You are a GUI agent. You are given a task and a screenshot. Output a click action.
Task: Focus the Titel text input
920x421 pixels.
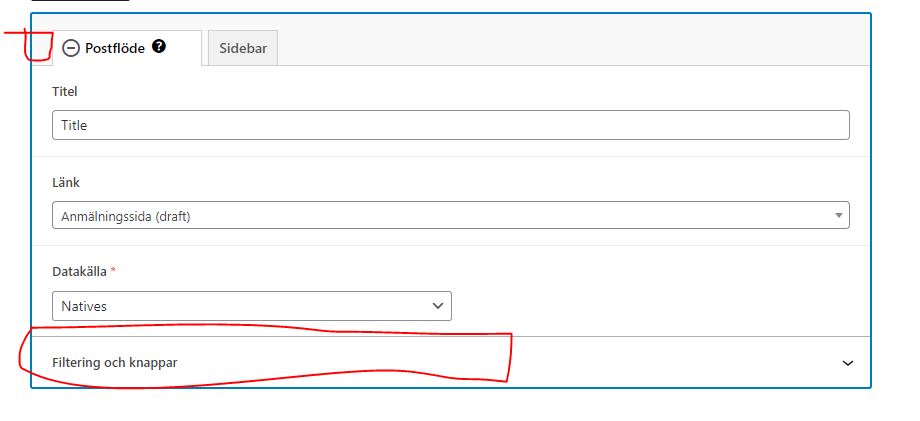pyautogui.click(x=451, y=125)
